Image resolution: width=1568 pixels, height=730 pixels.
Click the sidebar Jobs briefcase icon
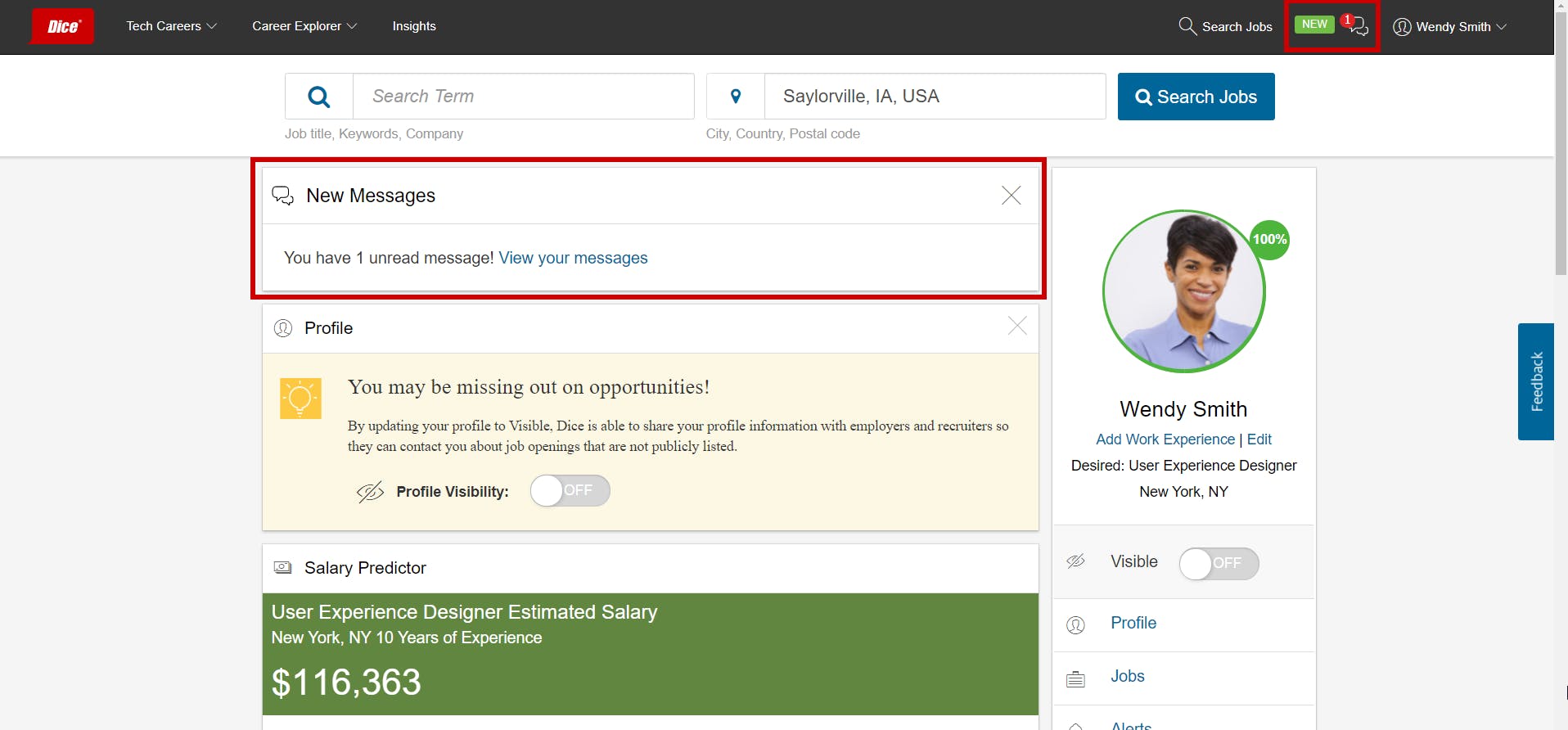pos(1075,678)
